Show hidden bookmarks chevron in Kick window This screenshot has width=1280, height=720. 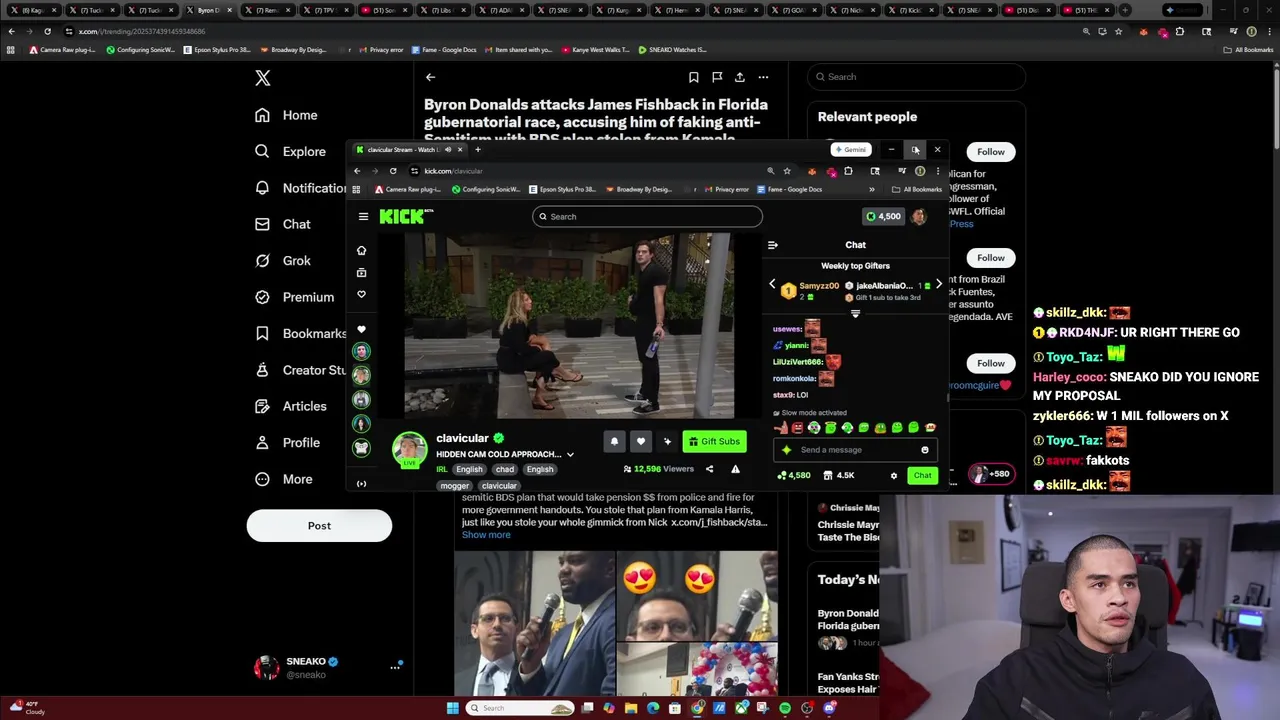(x=871, y=189)
